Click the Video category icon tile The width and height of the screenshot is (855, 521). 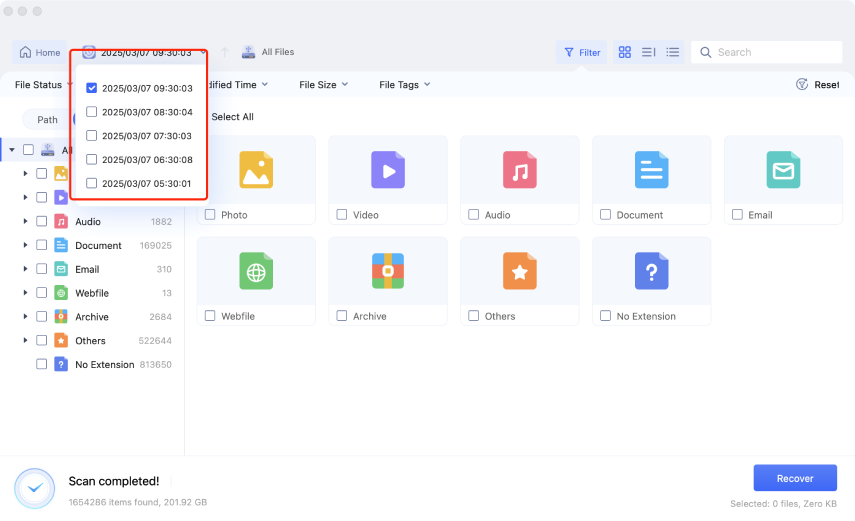(387, 170)
